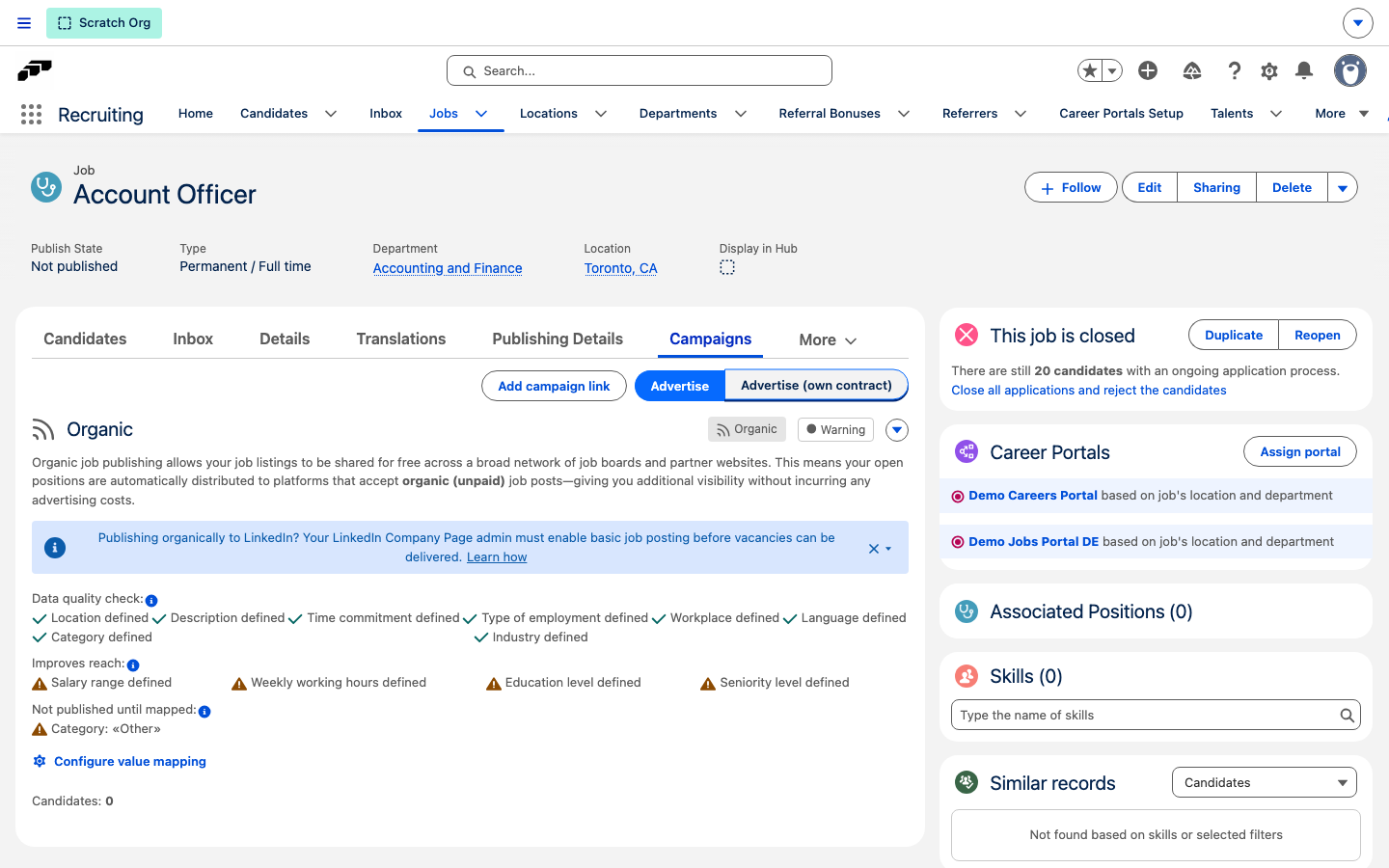Open more record actions dropdown next to Delete
1389x868 pixels.
pos(1343,188)
